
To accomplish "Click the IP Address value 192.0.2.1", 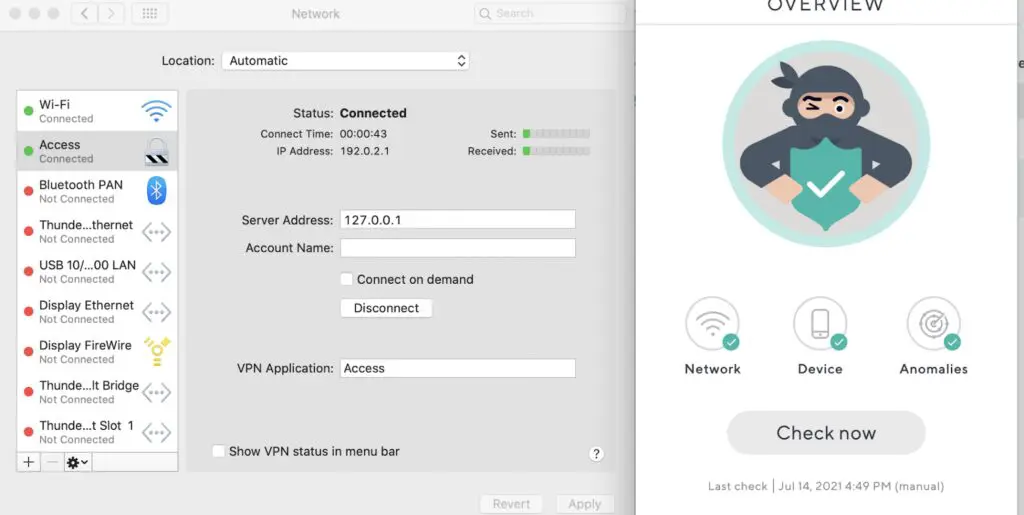I will pos(364,151).
